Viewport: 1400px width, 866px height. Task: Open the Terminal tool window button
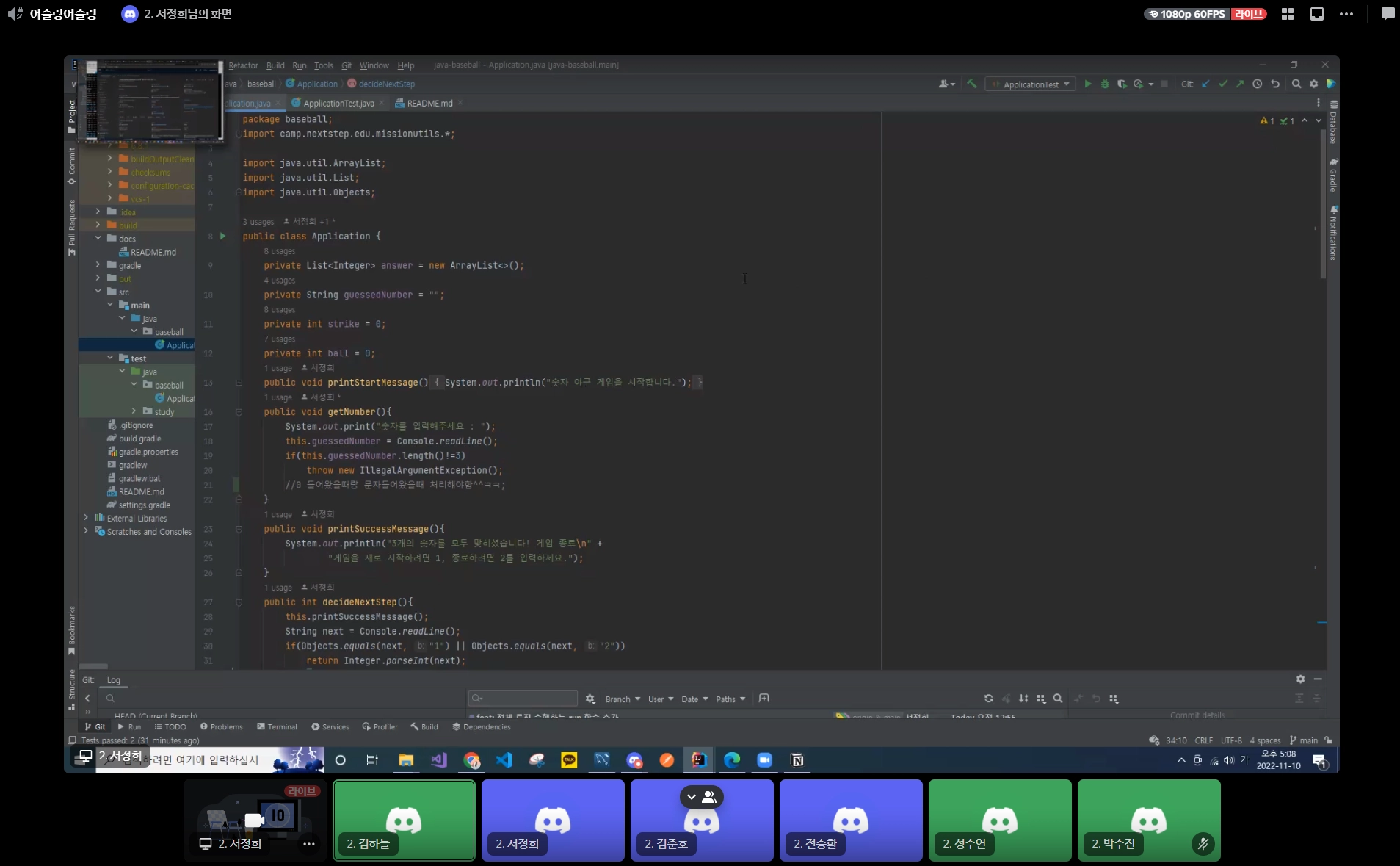tap(277, 727)
